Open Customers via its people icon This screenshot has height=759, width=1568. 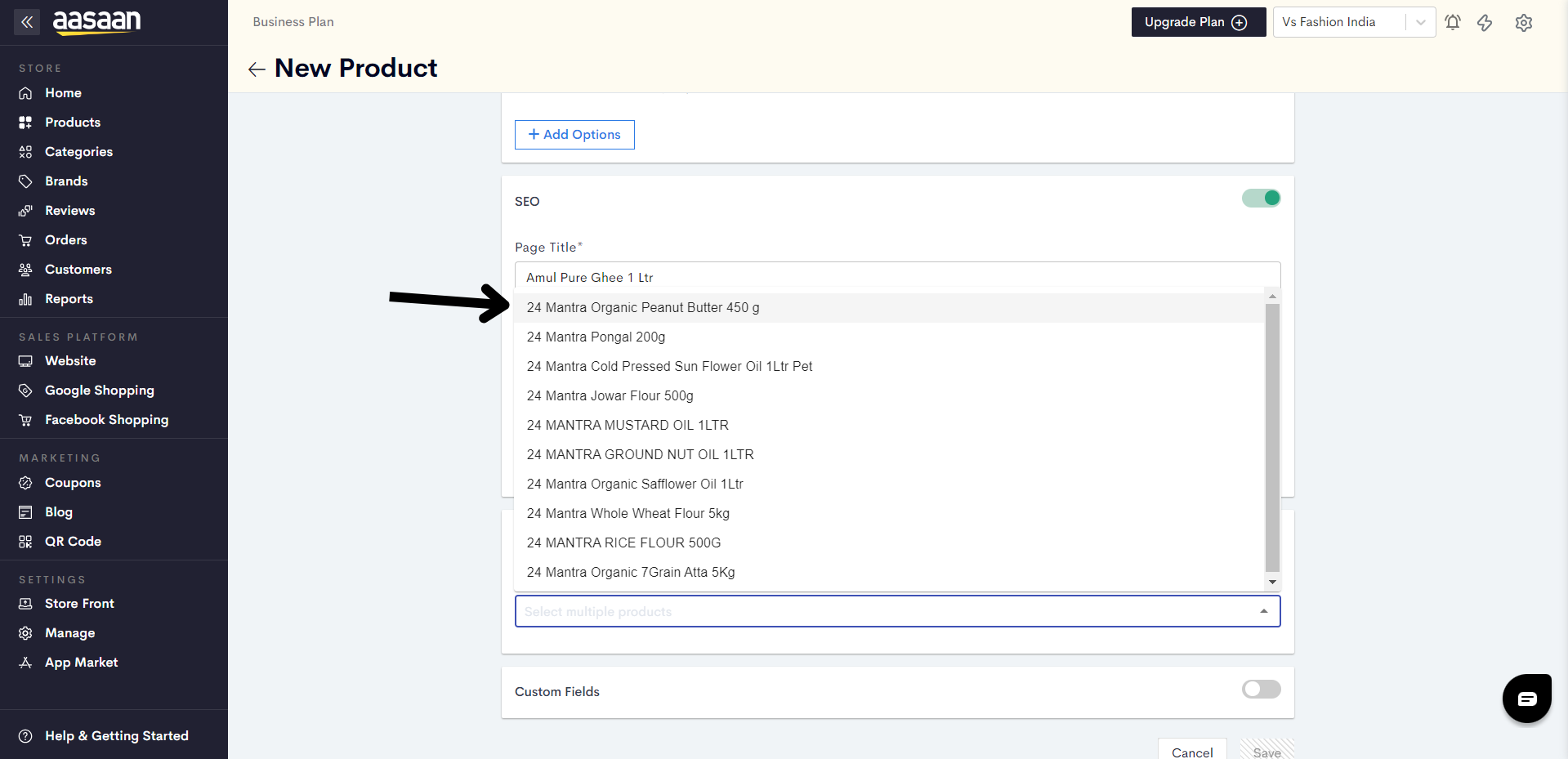tap(25, 270)
